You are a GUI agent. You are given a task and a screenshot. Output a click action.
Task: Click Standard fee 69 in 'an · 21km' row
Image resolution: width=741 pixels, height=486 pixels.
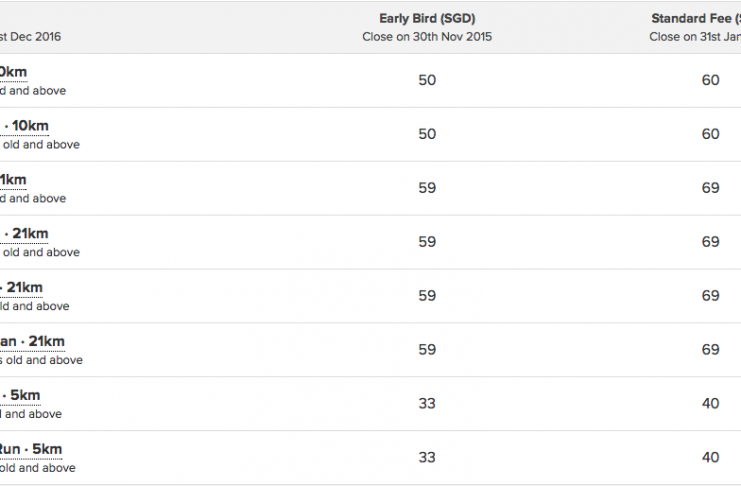coord(710,350)
